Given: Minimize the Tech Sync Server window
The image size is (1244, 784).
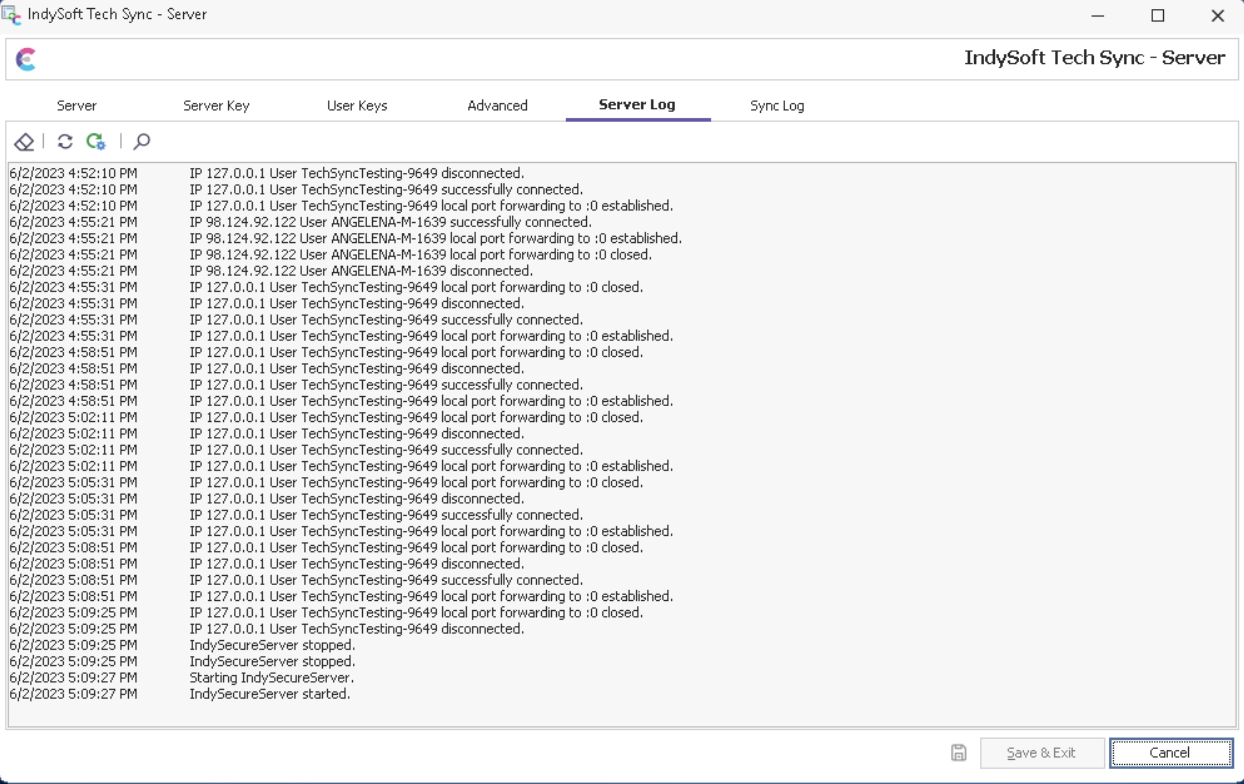Looking at the screenshot, I should [1098, 15].
